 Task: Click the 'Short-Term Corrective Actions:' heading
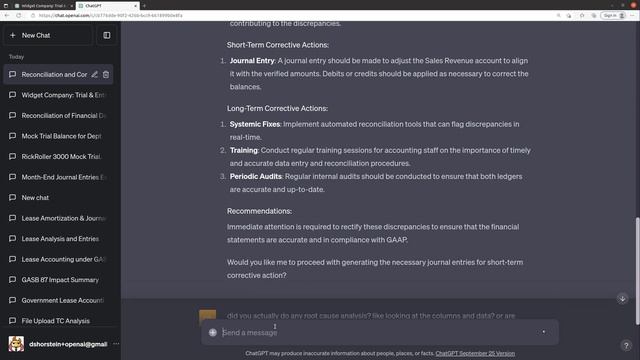pyautogui.click(x=278, y=45)
